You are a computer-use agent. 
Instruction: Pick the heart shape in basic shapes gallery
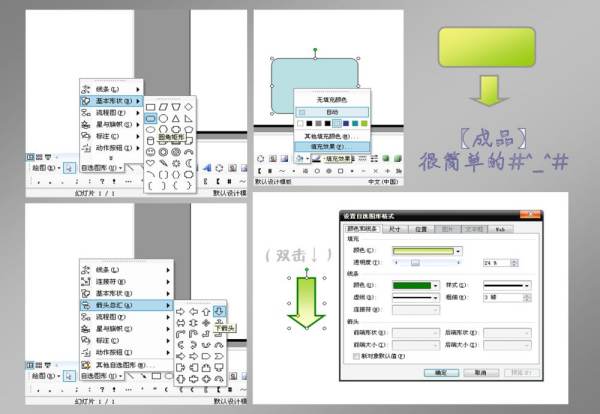(x=150, y=163)
